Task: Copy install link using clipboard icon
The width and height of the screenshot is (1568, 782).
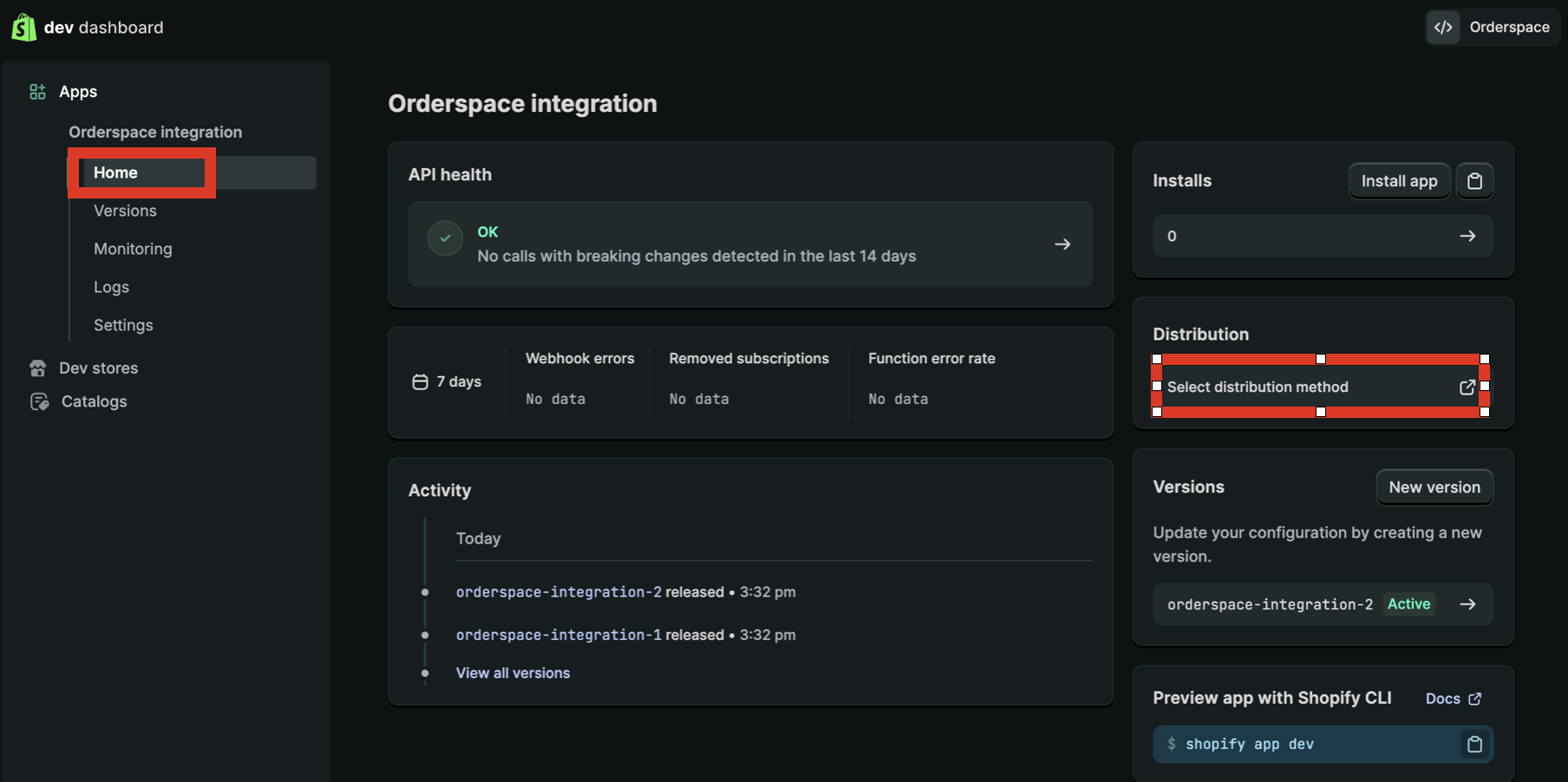Action: coord(1474,181)
